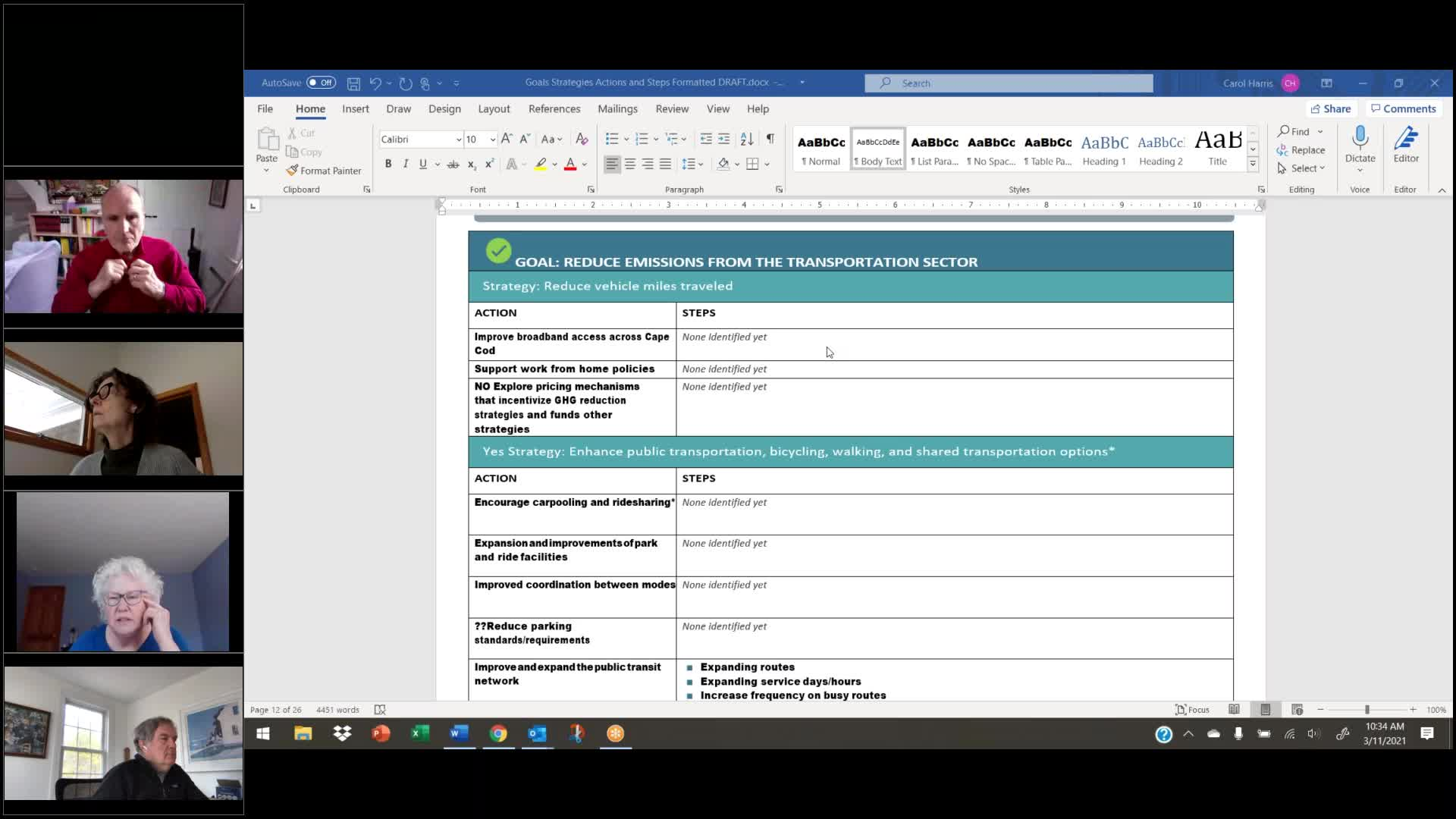Click the Comments button
This screenshot has width=1456, height=819.
[1403, 108]
